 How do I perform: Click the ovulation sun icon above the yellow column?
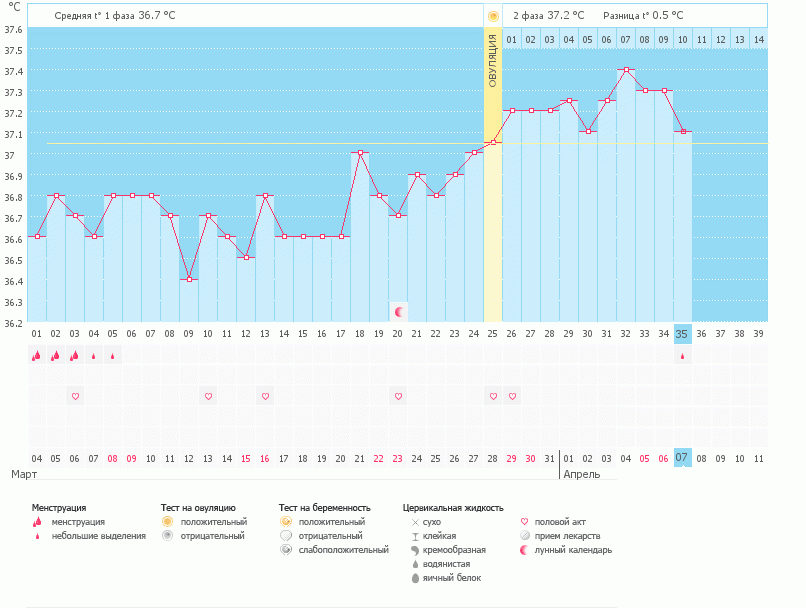click(x=492, y=16)
